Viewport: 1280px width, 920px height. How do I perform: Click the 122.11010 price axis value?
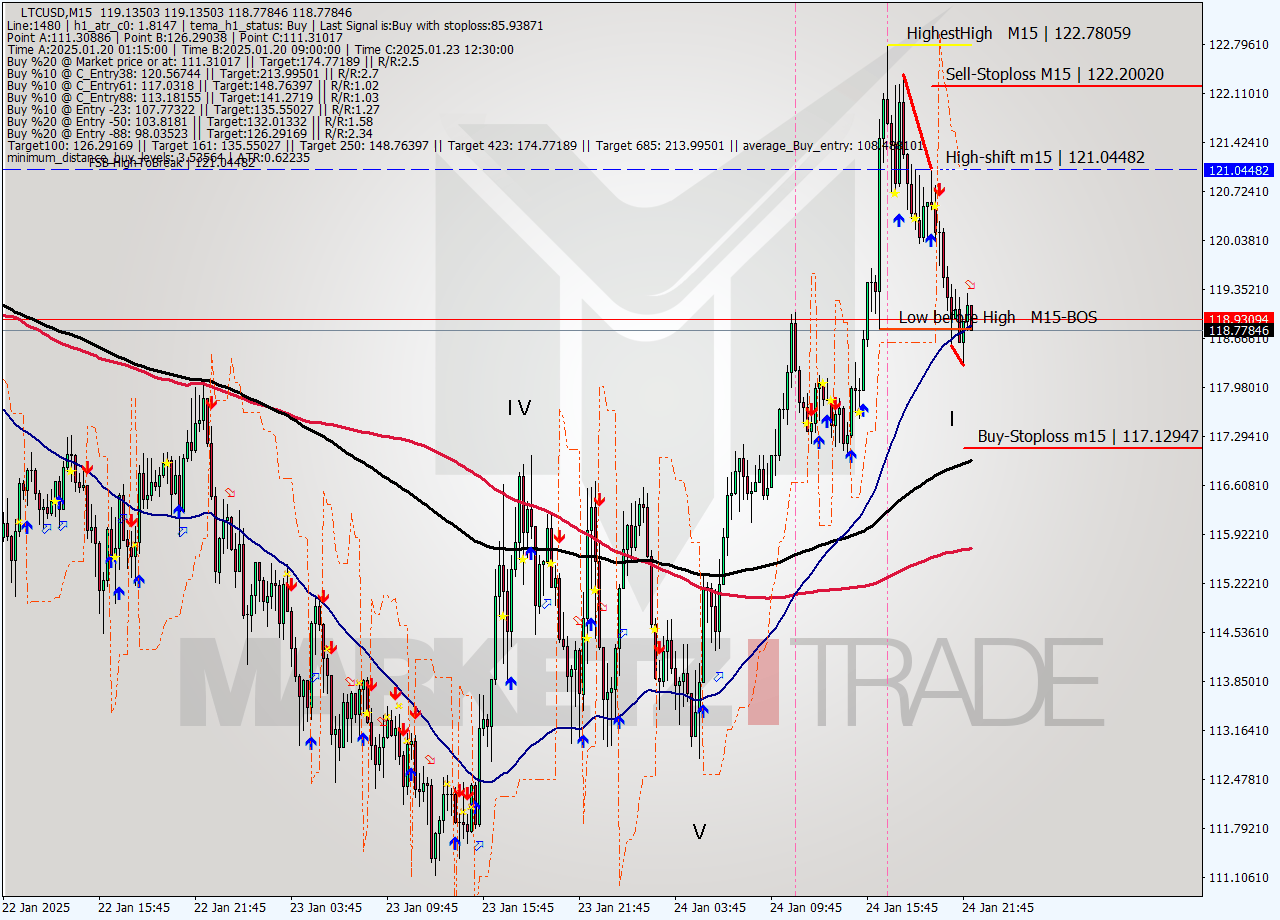(x=1239, y=93)
